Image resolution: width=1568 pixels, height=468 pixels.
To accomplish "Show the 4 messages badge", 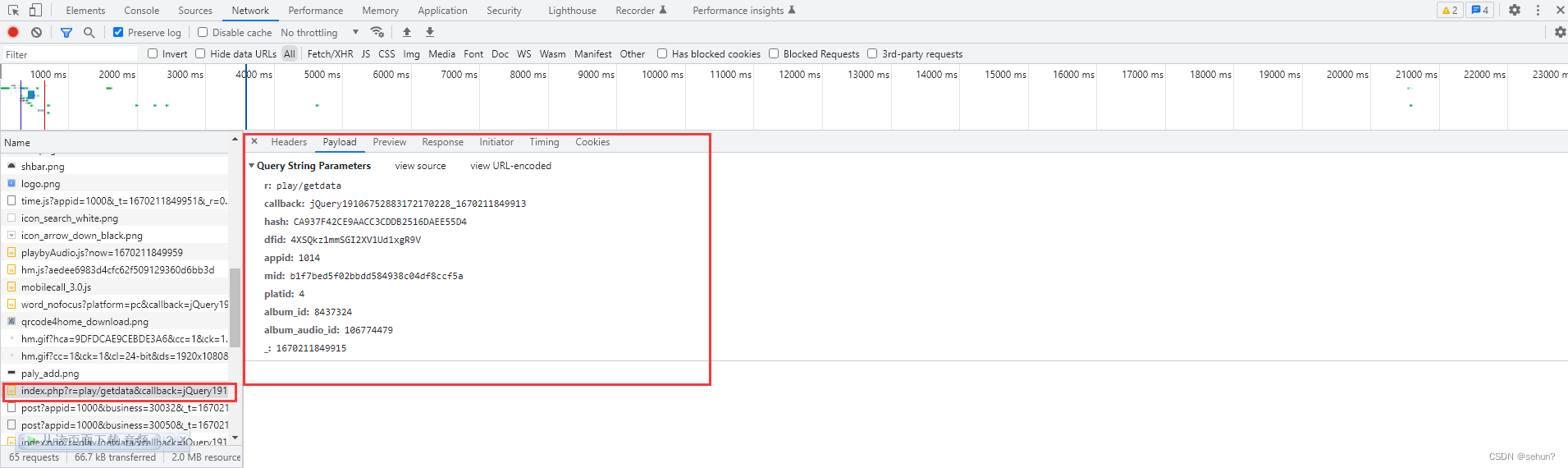I will 1479,10.
